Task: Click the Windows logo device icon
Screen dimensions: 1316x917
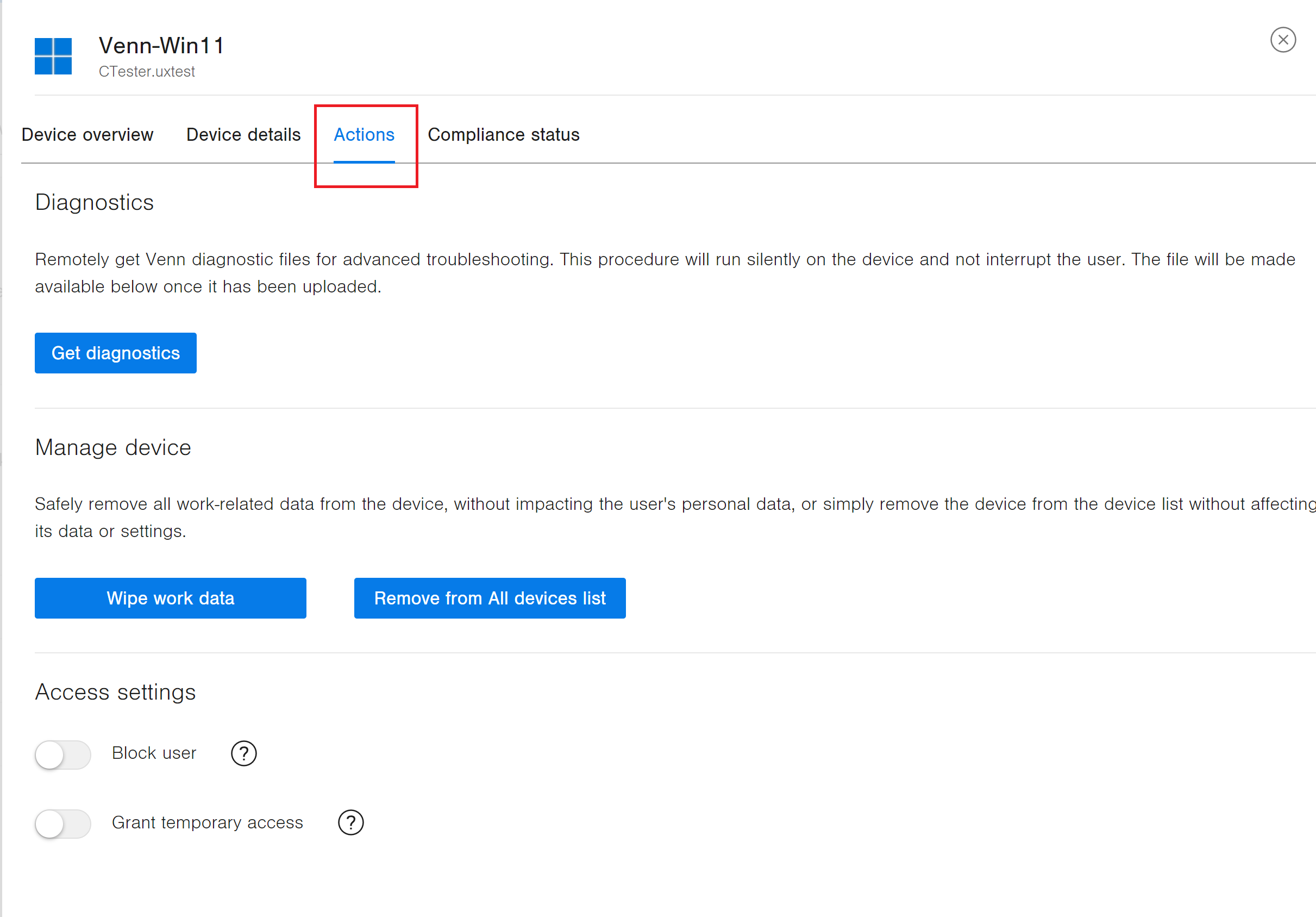Action: pyautogui.click(x=53, y=56)
